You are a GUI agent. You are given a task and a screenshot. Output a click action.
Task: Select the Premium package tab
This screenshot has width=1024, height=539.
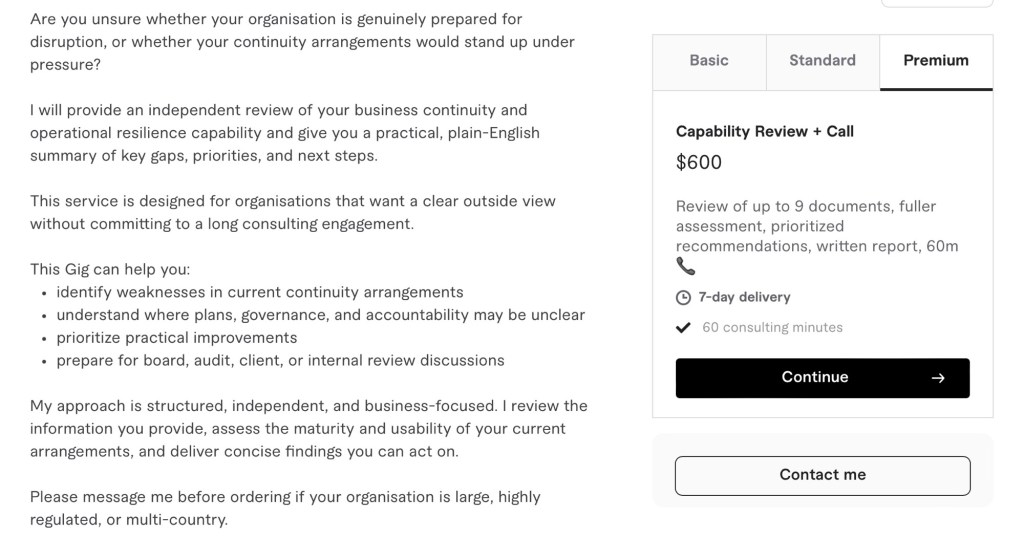936,61
